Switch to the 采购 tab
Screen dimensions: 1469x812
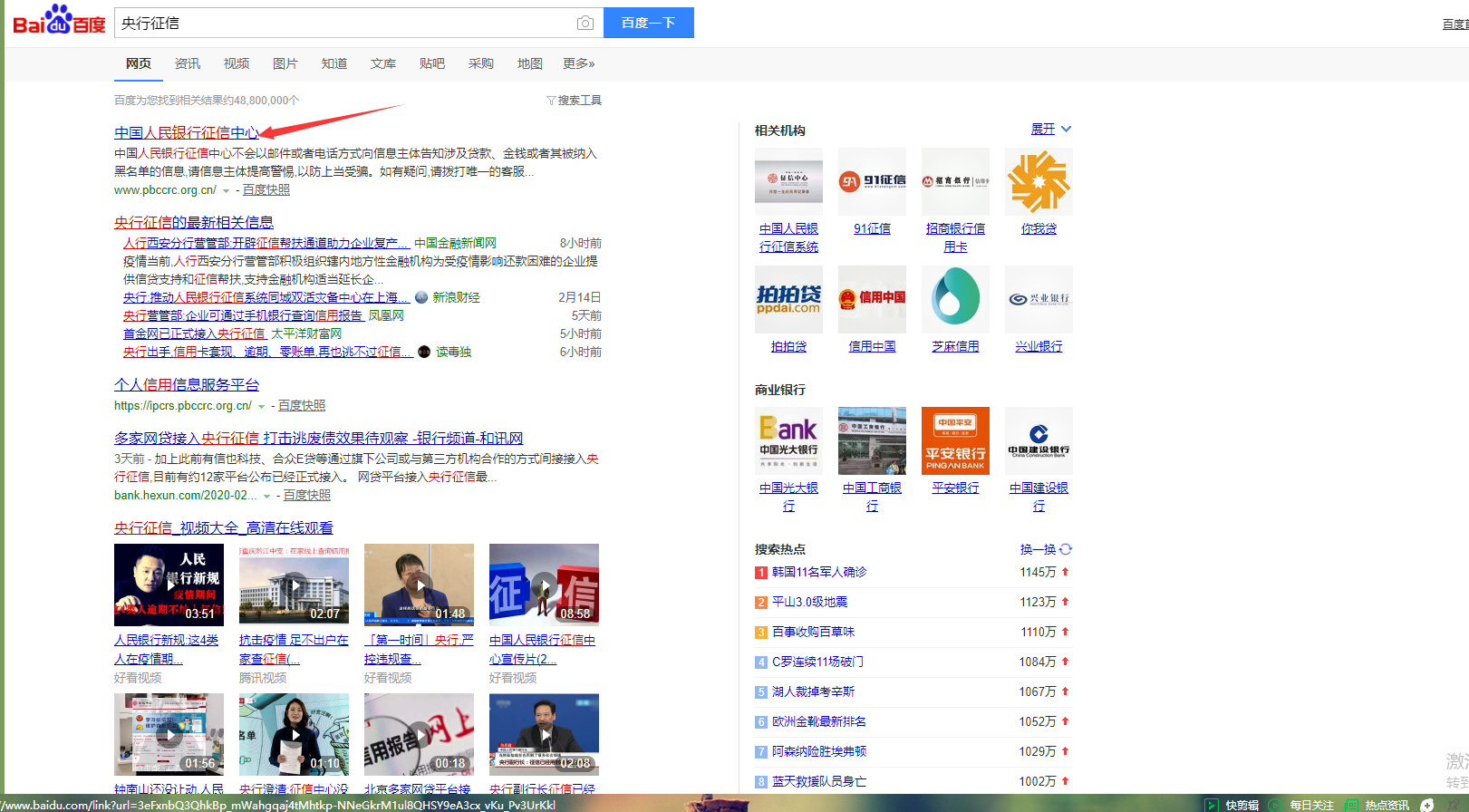[481, 63]
